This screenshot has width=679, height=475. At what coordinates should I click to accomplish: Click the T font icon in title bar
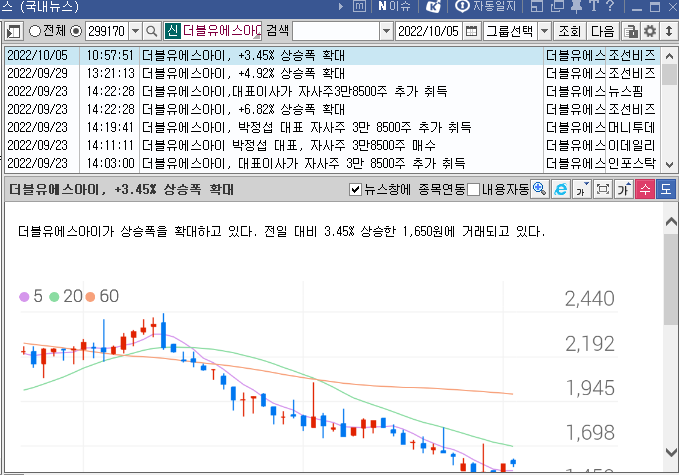pos(594,6)
